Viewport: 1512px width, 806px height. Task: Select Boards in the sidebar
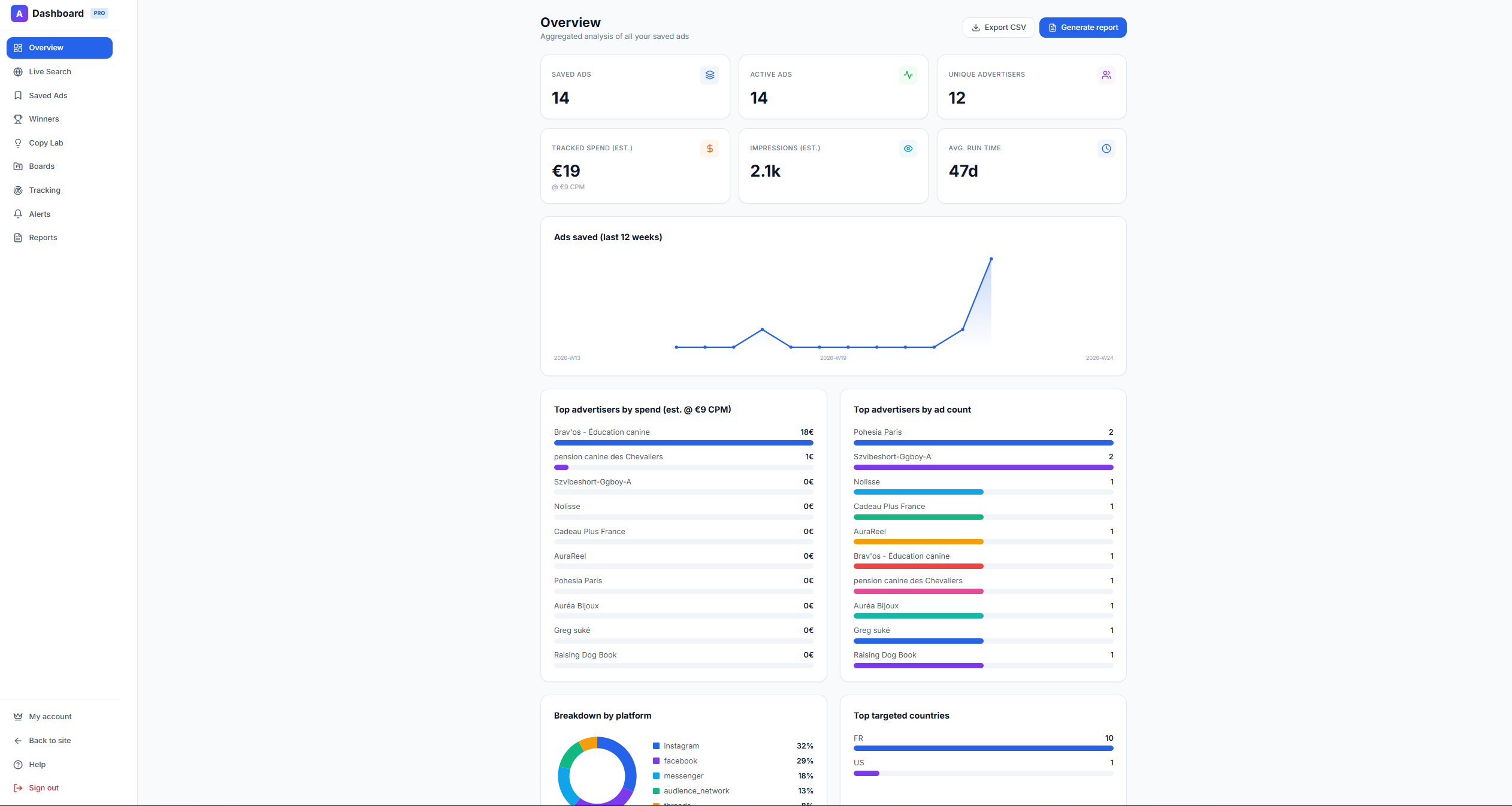[59, 166]
